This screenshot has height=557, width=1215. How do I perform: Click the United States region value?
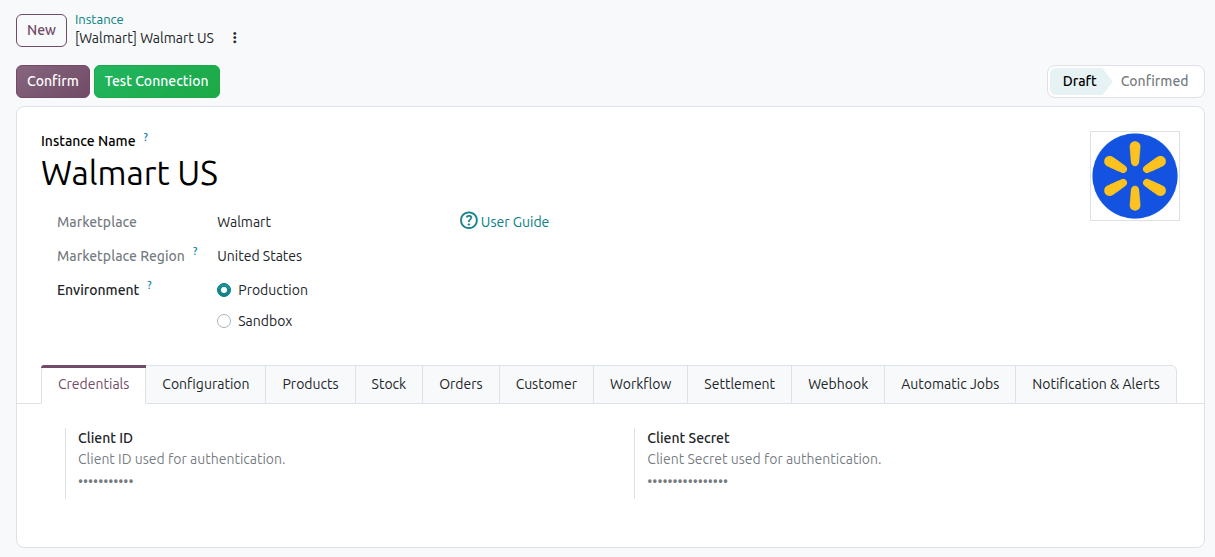(x=260, y=256)
